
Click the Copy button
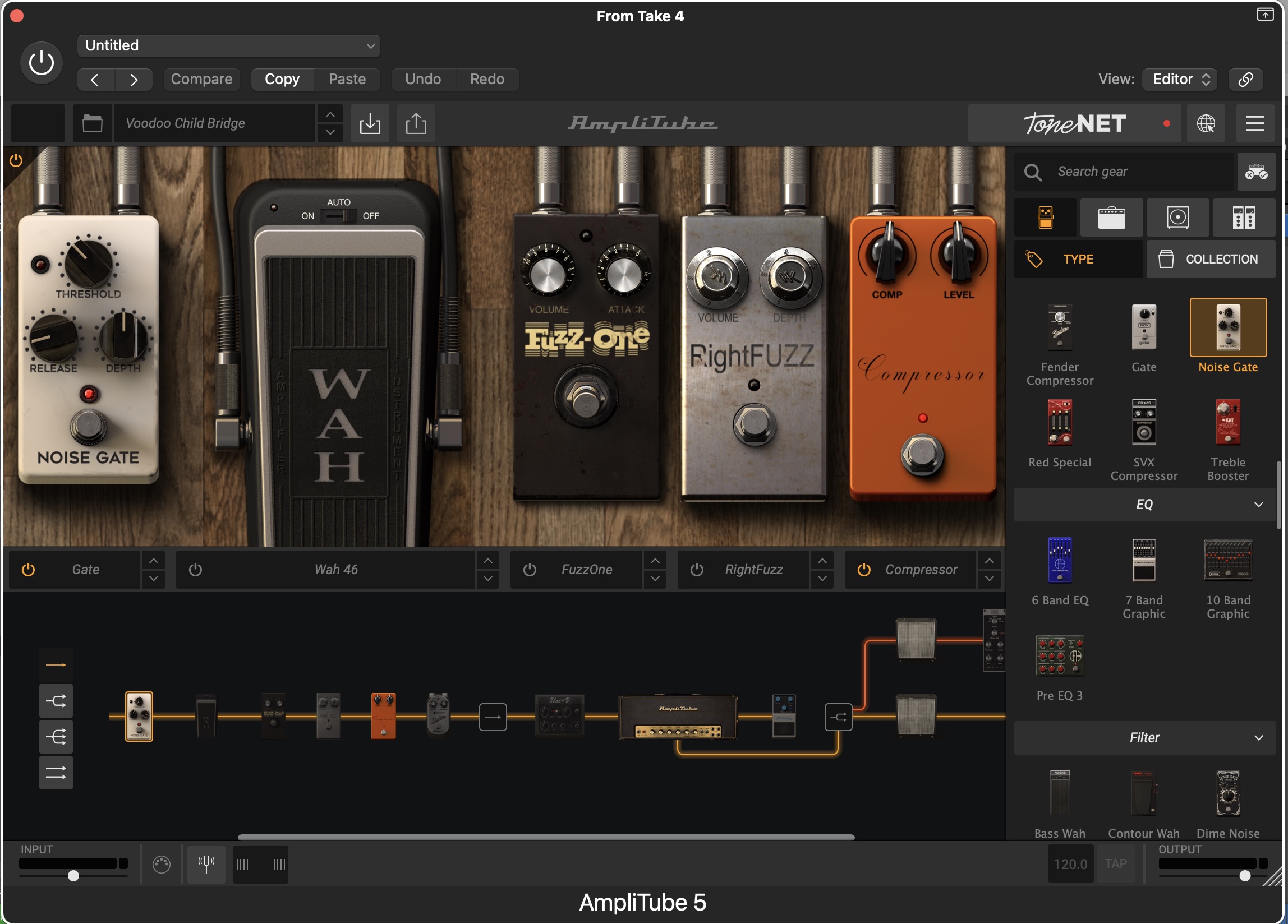point(282,79)
